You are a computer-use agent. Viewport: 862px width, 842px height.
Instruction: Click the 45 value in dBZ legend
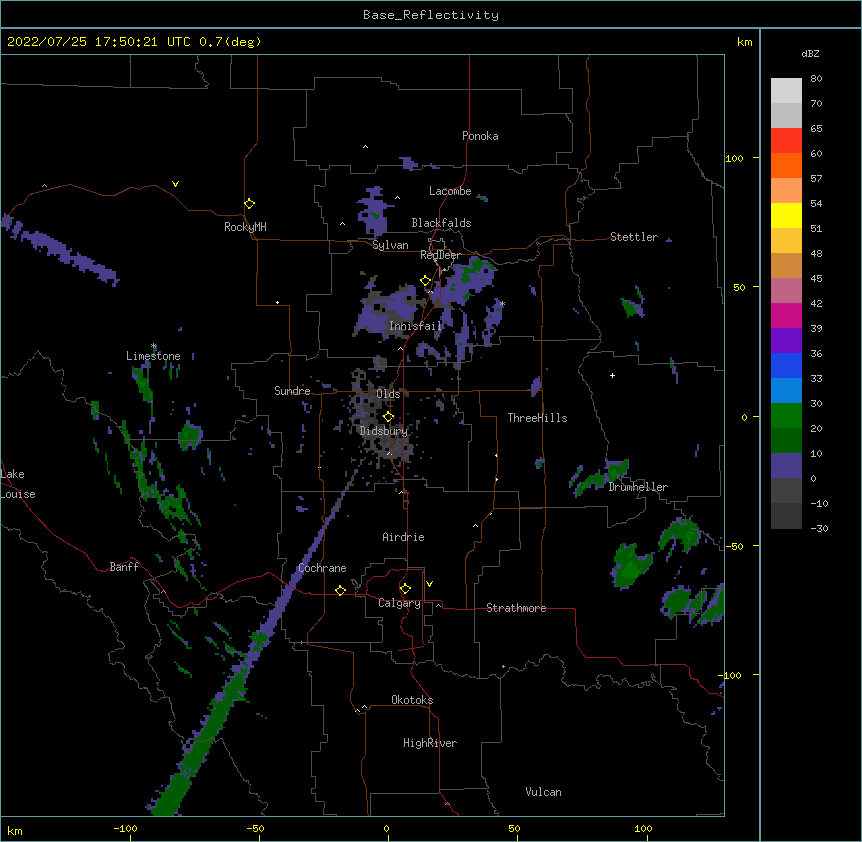tap(816, 279)
